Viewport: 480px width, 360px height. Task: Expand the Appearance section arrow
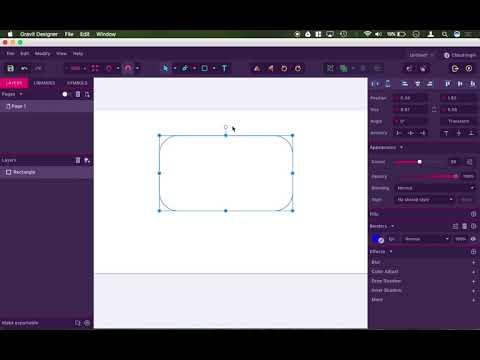click(x=401, y=147)
